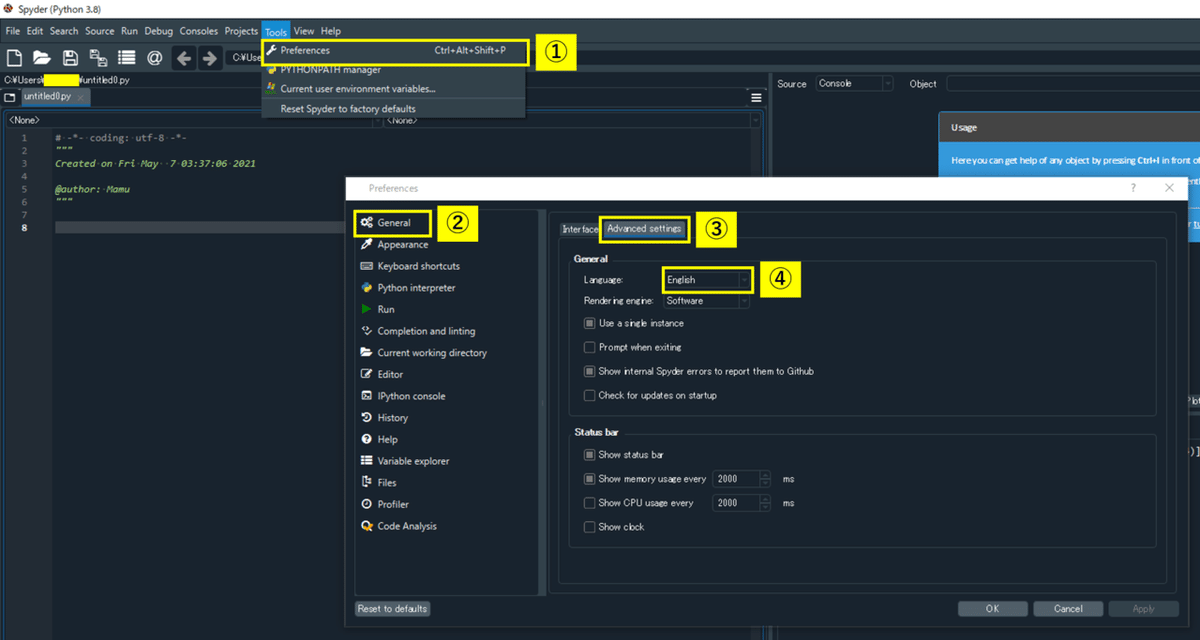This screenshot has width=1200, height=640.
Task: Toggle Show status bar checkbox
Action: point(589,455)
